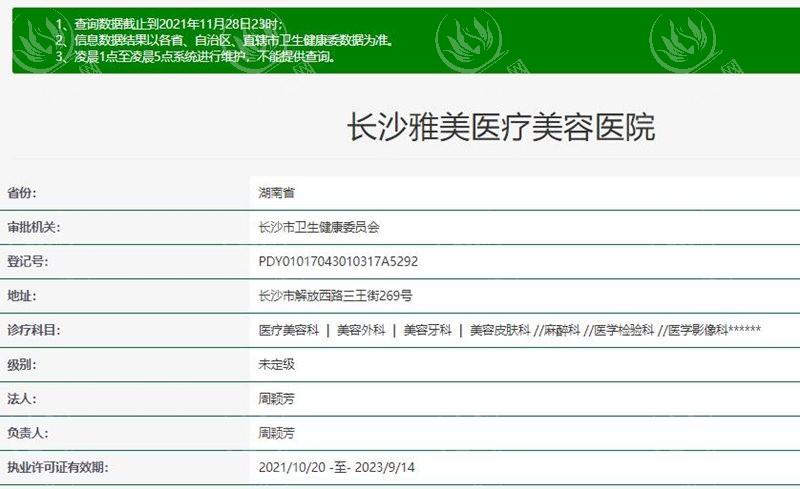This screenshot has width=800, height=489.
Task: Select the 登记号 label
Action: [28, 261]
